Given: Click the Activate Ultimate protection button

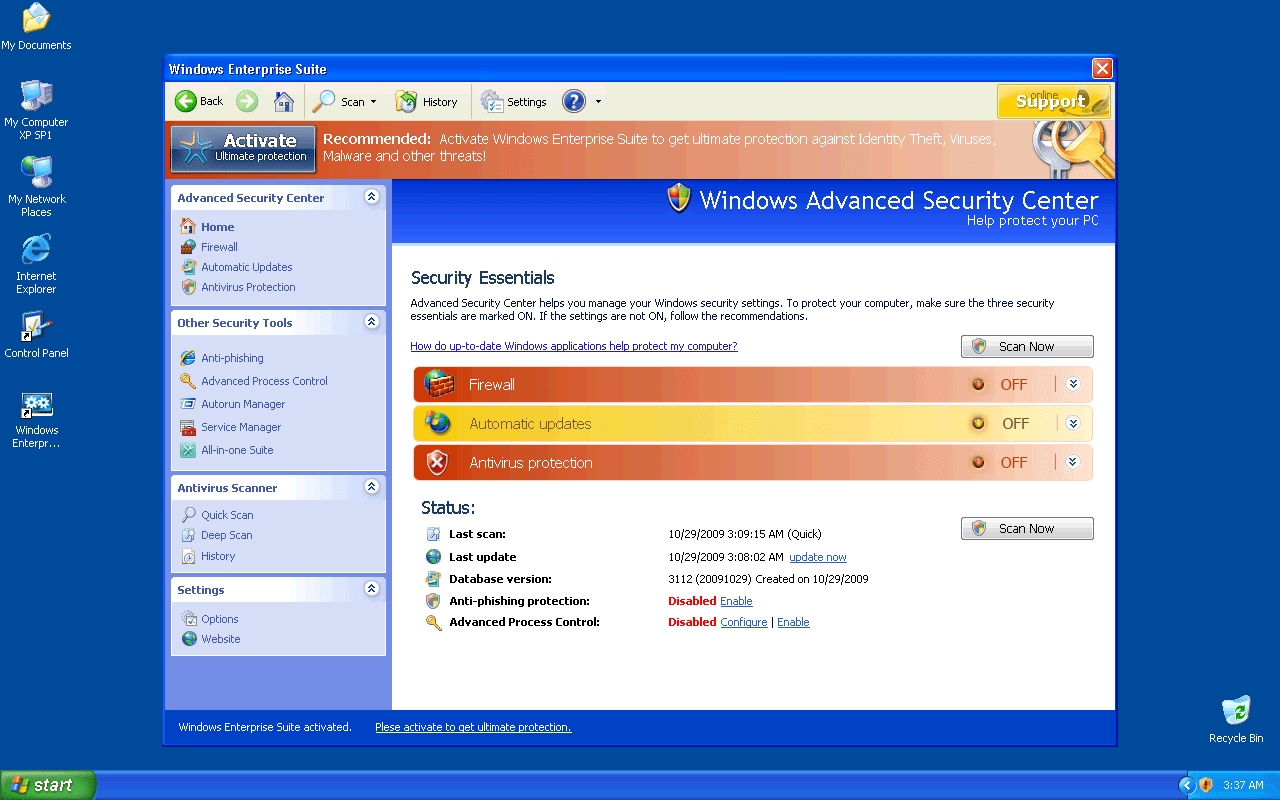Looking at the screenshot, I should [x=243, y=147].
